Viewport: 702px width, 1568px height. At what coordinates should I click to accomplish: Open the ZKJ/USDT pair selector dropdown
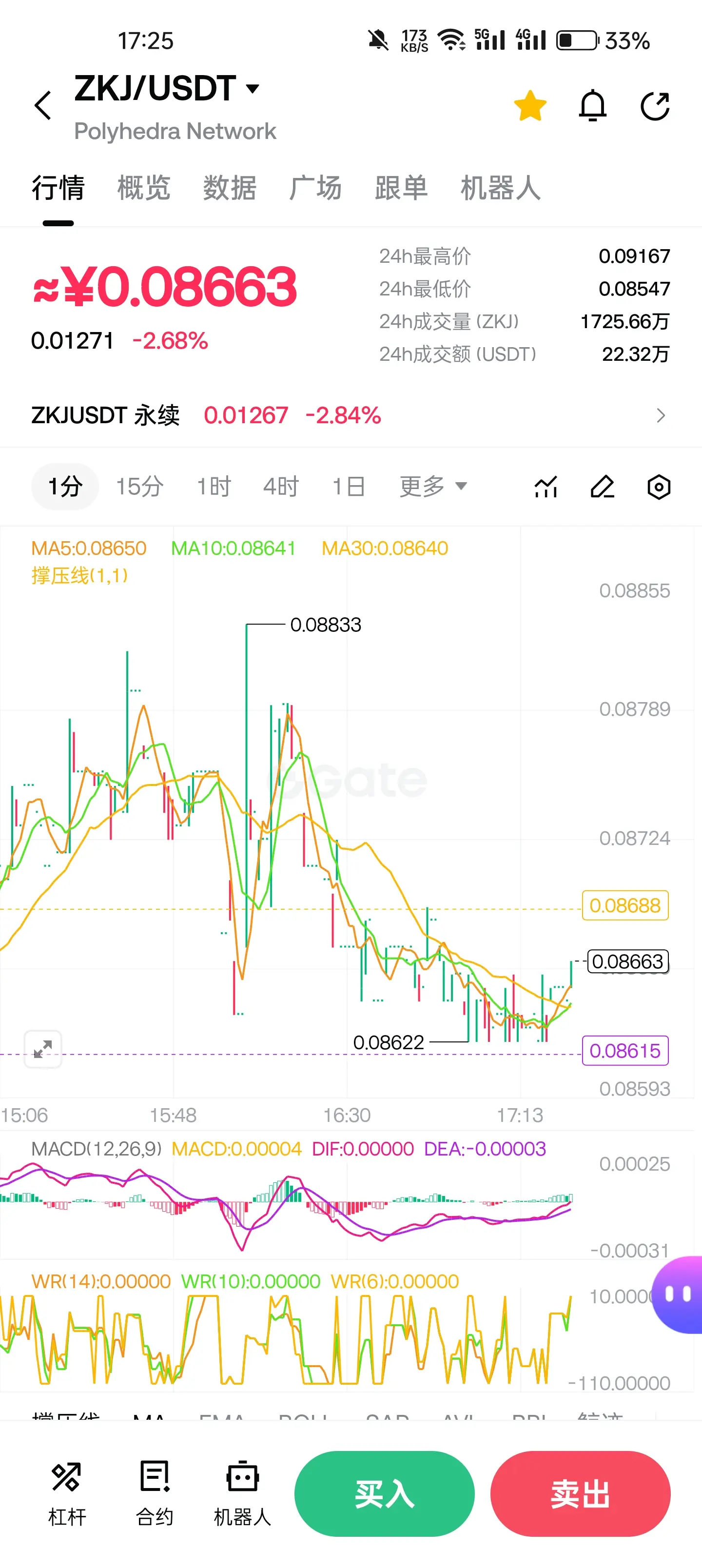(167, 88)
